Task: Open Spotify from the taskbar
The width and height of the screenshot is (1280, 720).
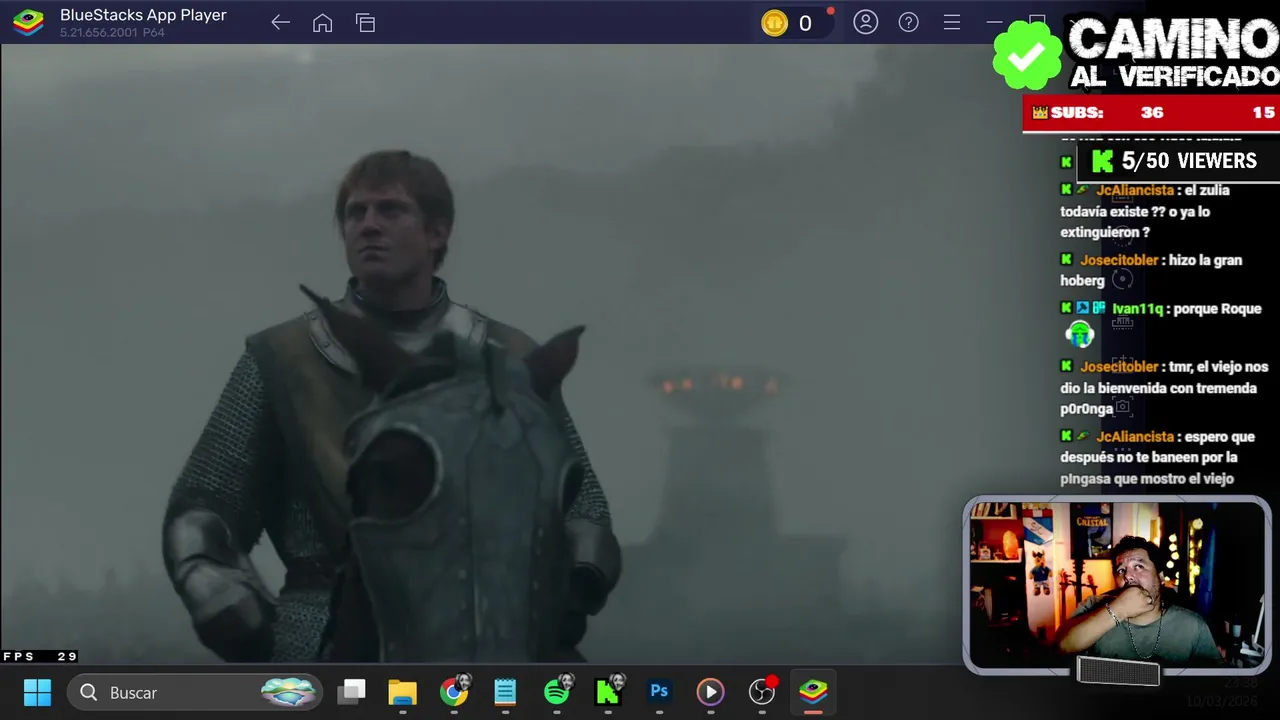Action: pyautogui.click(x=557, y=692)
